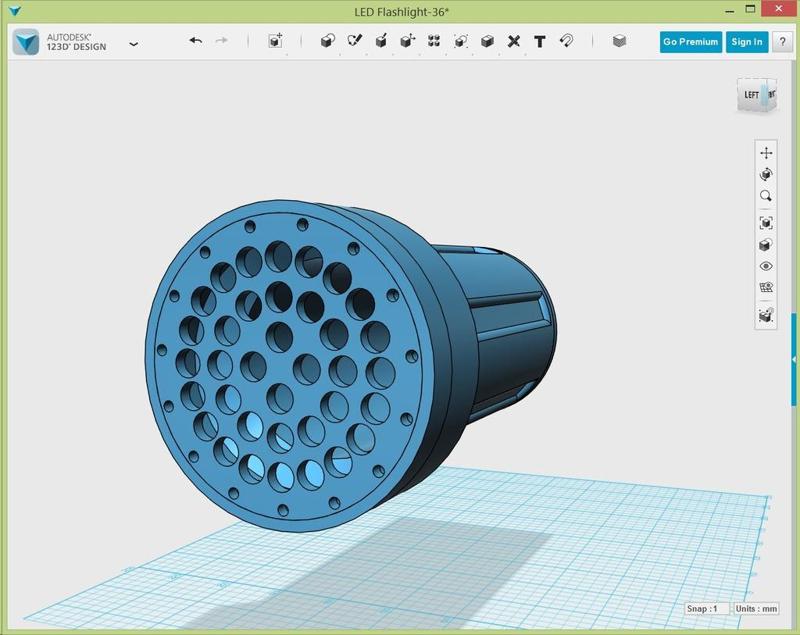This screenshot has height=635, width=800.
Task: Open the Primitives shape menu
Action: pyautogui.click(x=327, y=41)
